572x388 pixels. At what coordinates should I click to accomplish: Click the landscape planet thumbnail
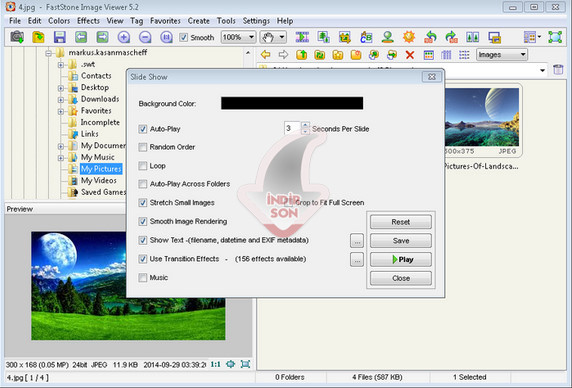[x=482, y=117]
